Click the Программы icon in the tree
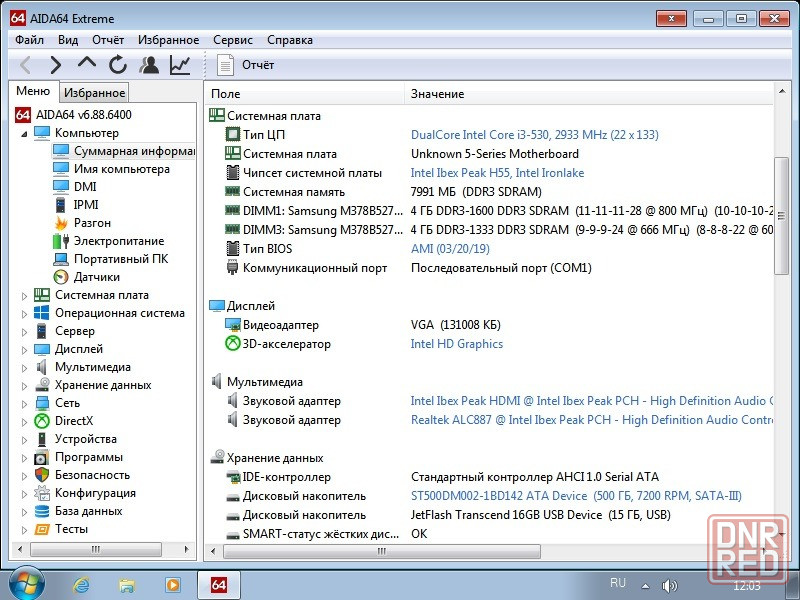 [42, 457]
